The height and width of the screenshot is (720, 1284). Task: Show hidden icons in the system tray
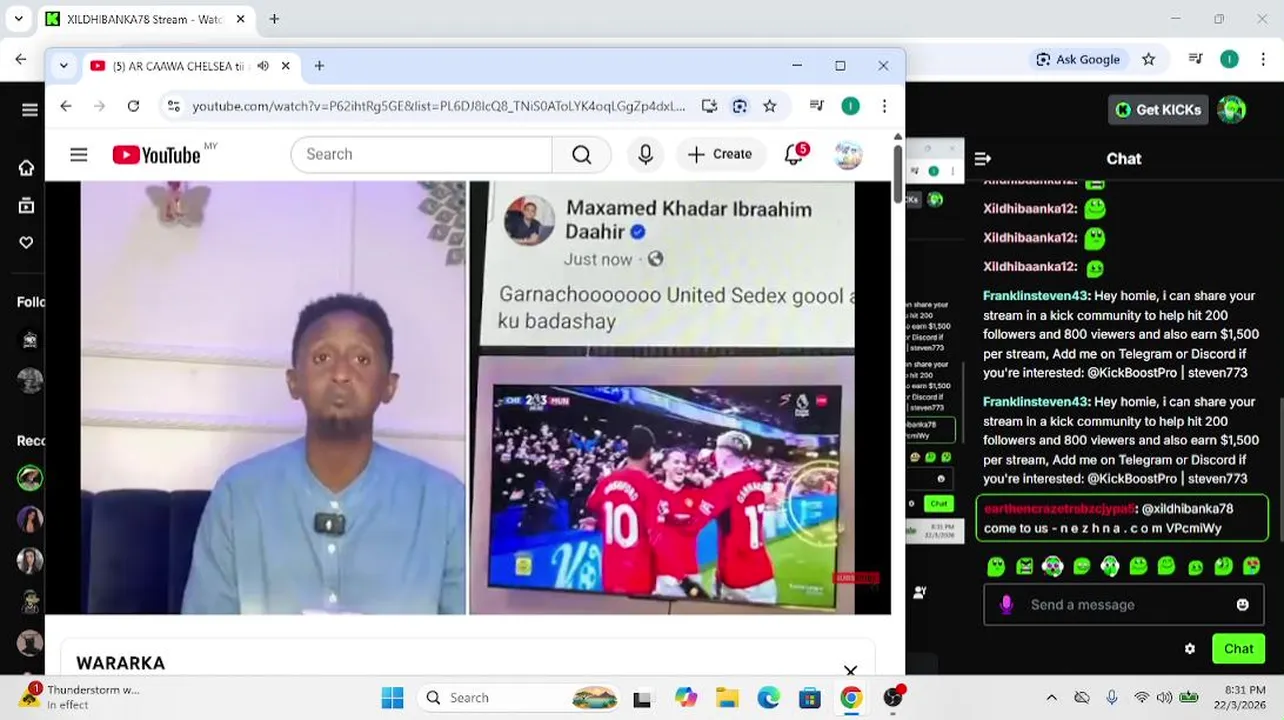[1051, 698]
